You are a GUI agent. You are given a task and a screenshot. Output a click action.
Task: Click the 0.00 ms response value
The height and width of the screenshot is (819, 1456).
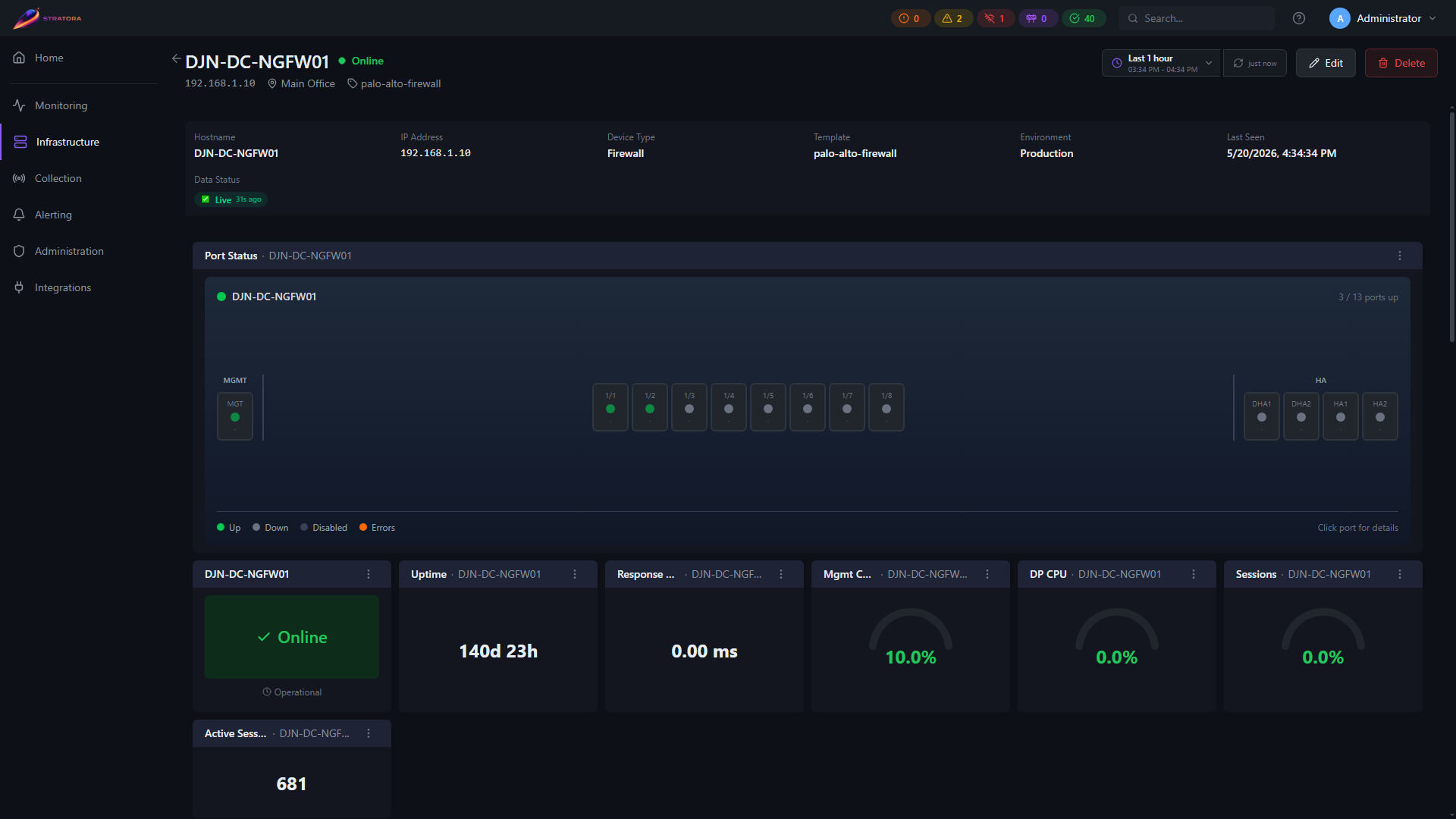click(x=704, y=651)
